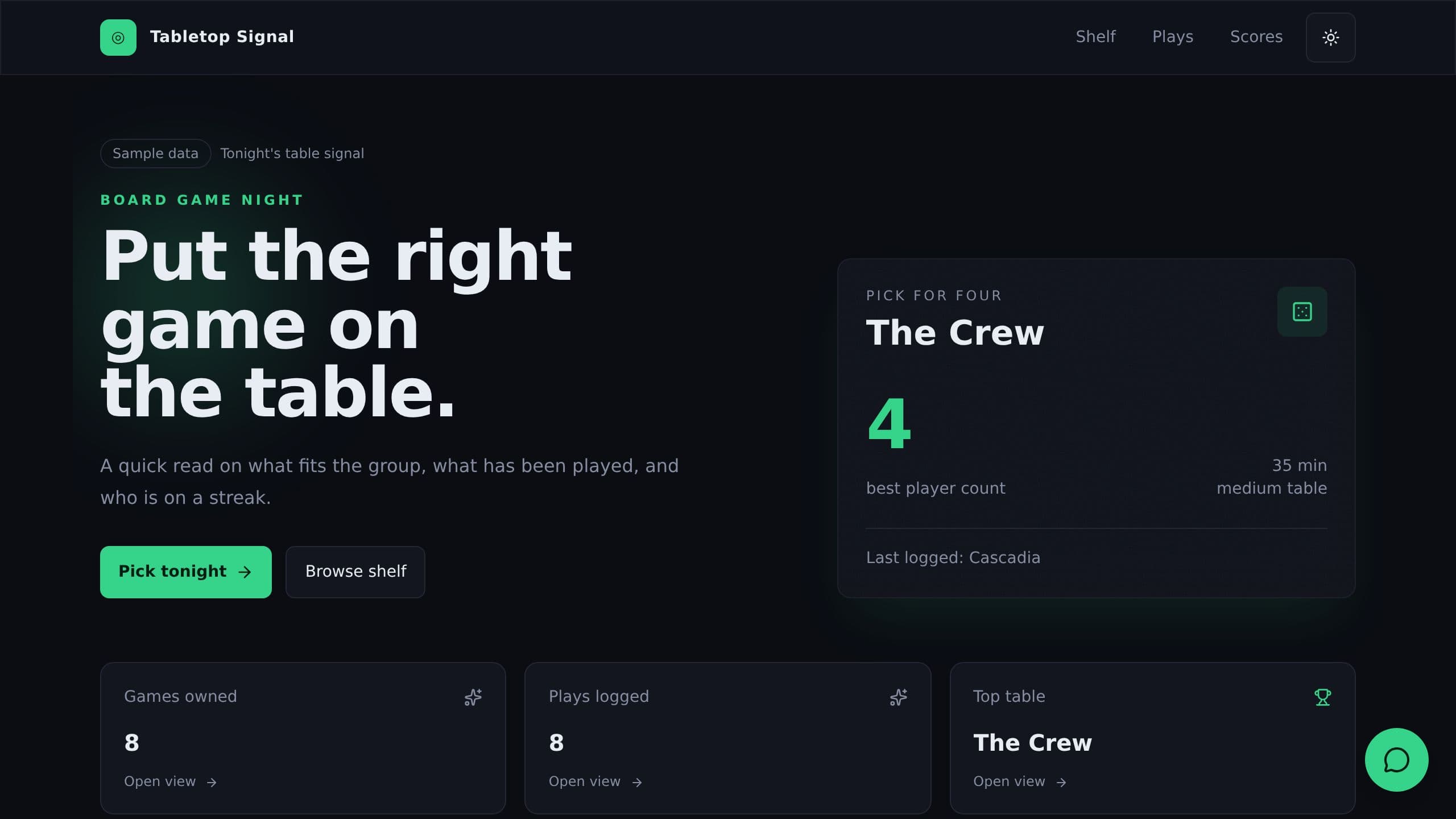Click the arrow icon inside Pick tonight

pyautogui.click(x=245, y=572)
